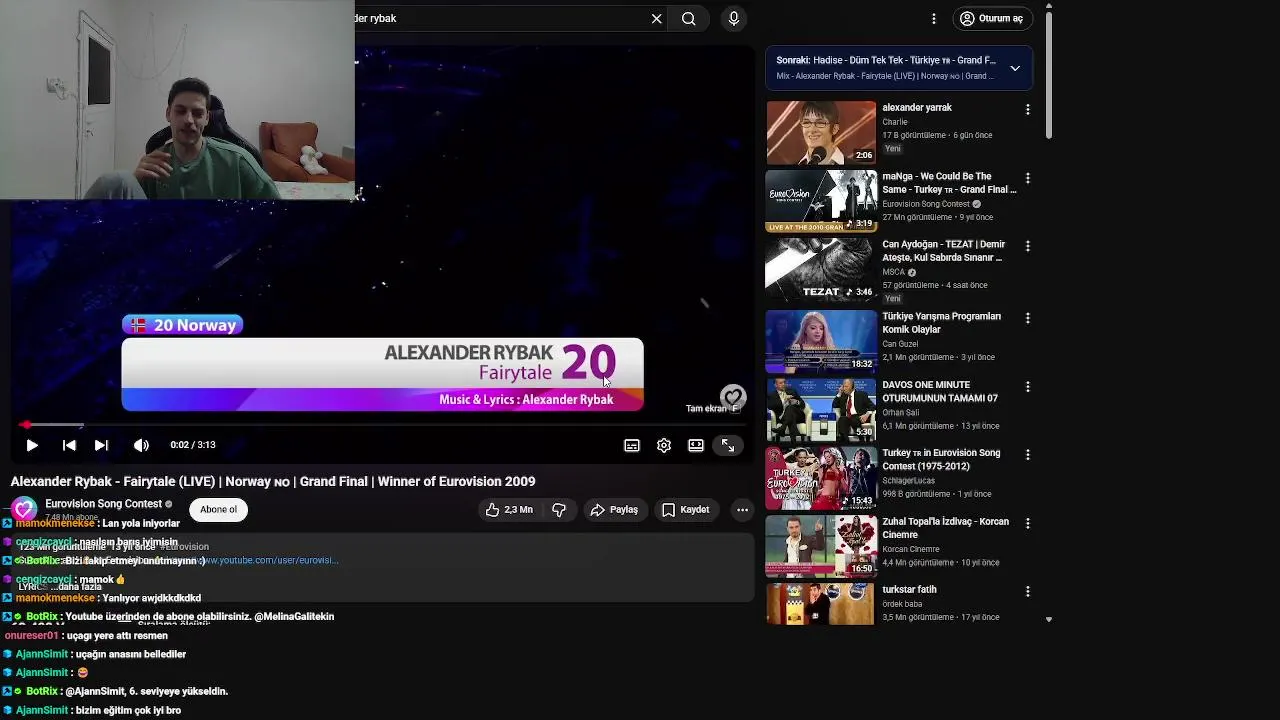Clear the search box text
Screen dimensions: 1280x720
click(x=657, y=18)
